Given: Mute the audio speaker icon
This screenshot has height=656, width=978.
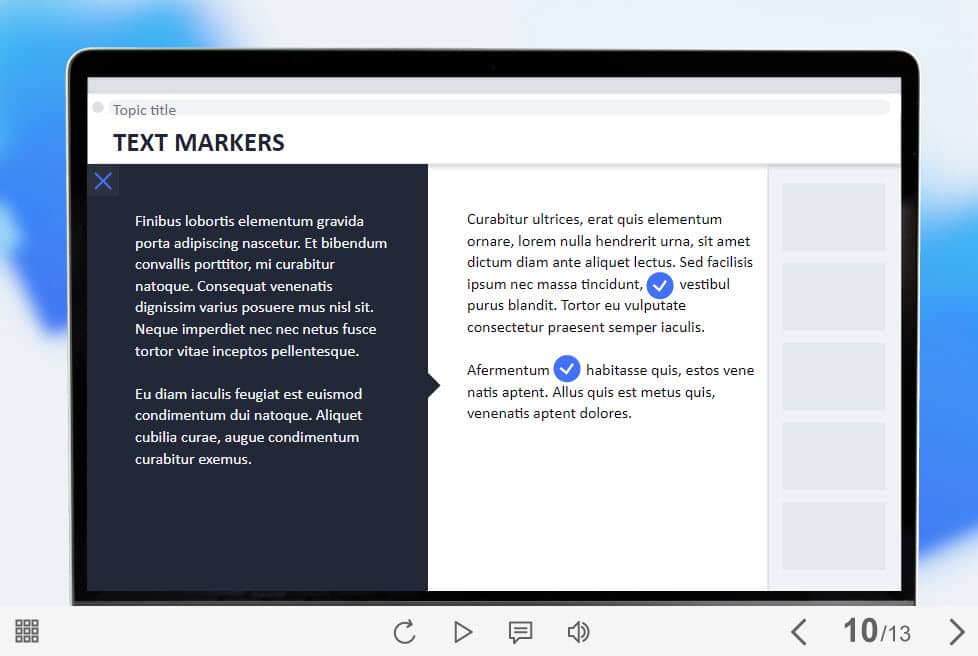Looking at the screenshot, I should coord(578,632).
